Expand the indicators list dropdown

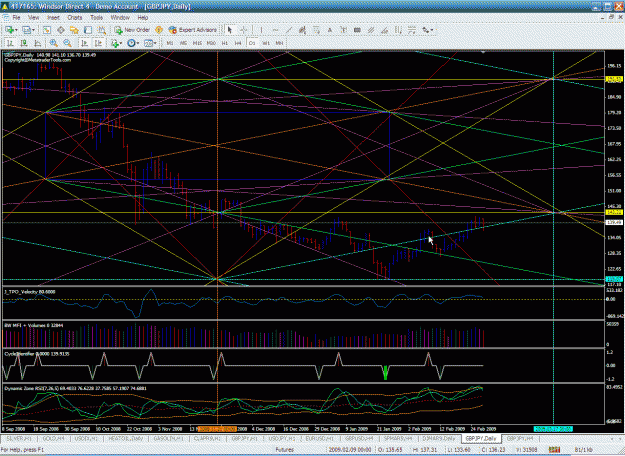(121, 43)
